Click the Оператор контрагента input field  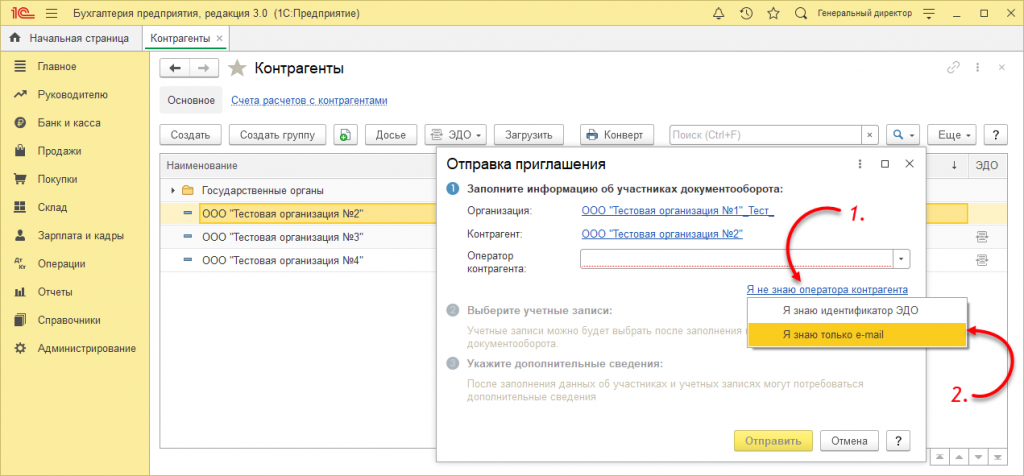tap(736, 259)
